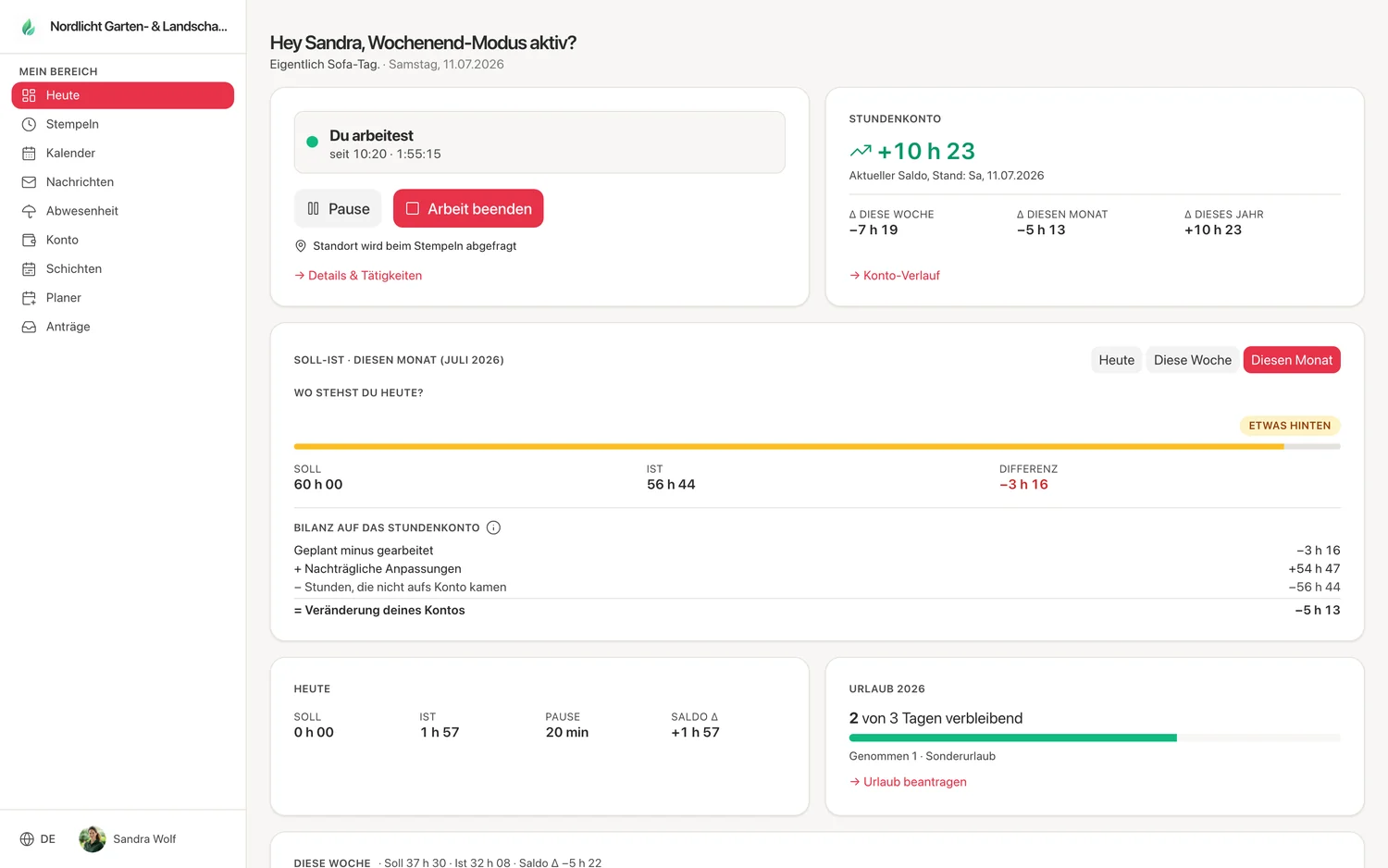Click 'Genommen 1 · Sonderurlaub' text
The width and height of the screenshot is (1388, 868).
923,757
